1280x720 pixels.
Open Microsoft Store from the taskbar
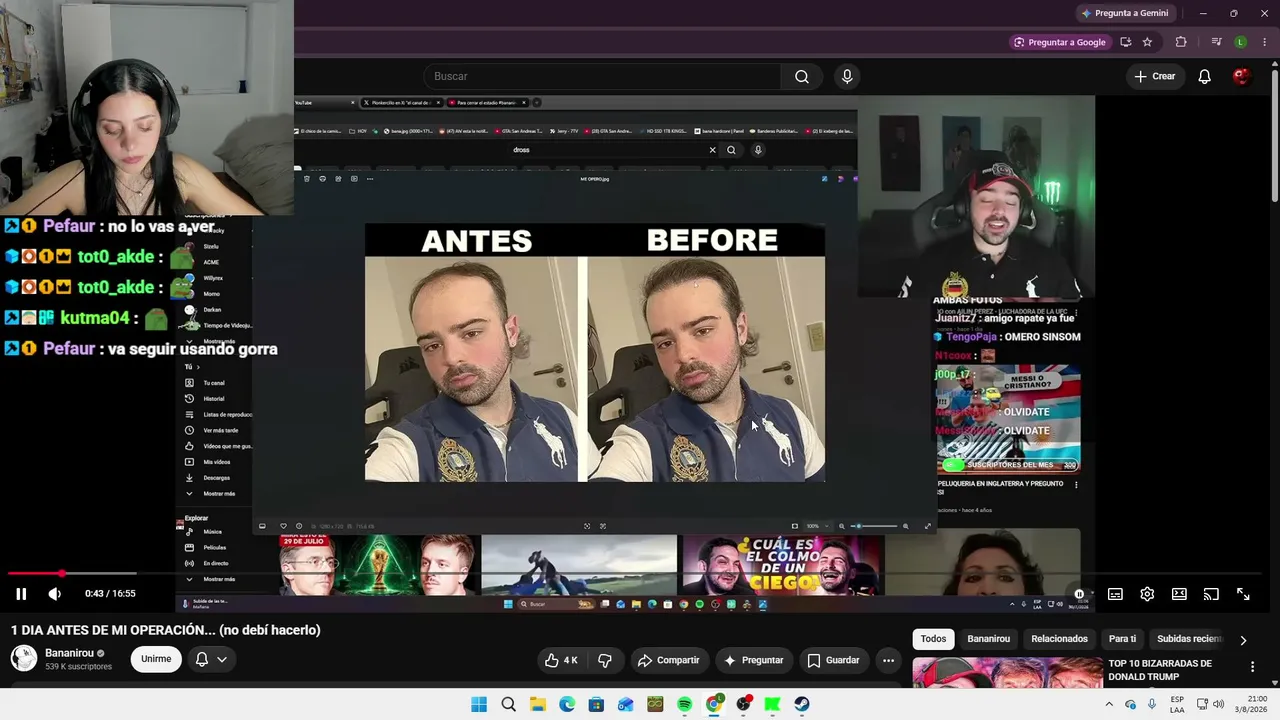click(x=596, y=704)
